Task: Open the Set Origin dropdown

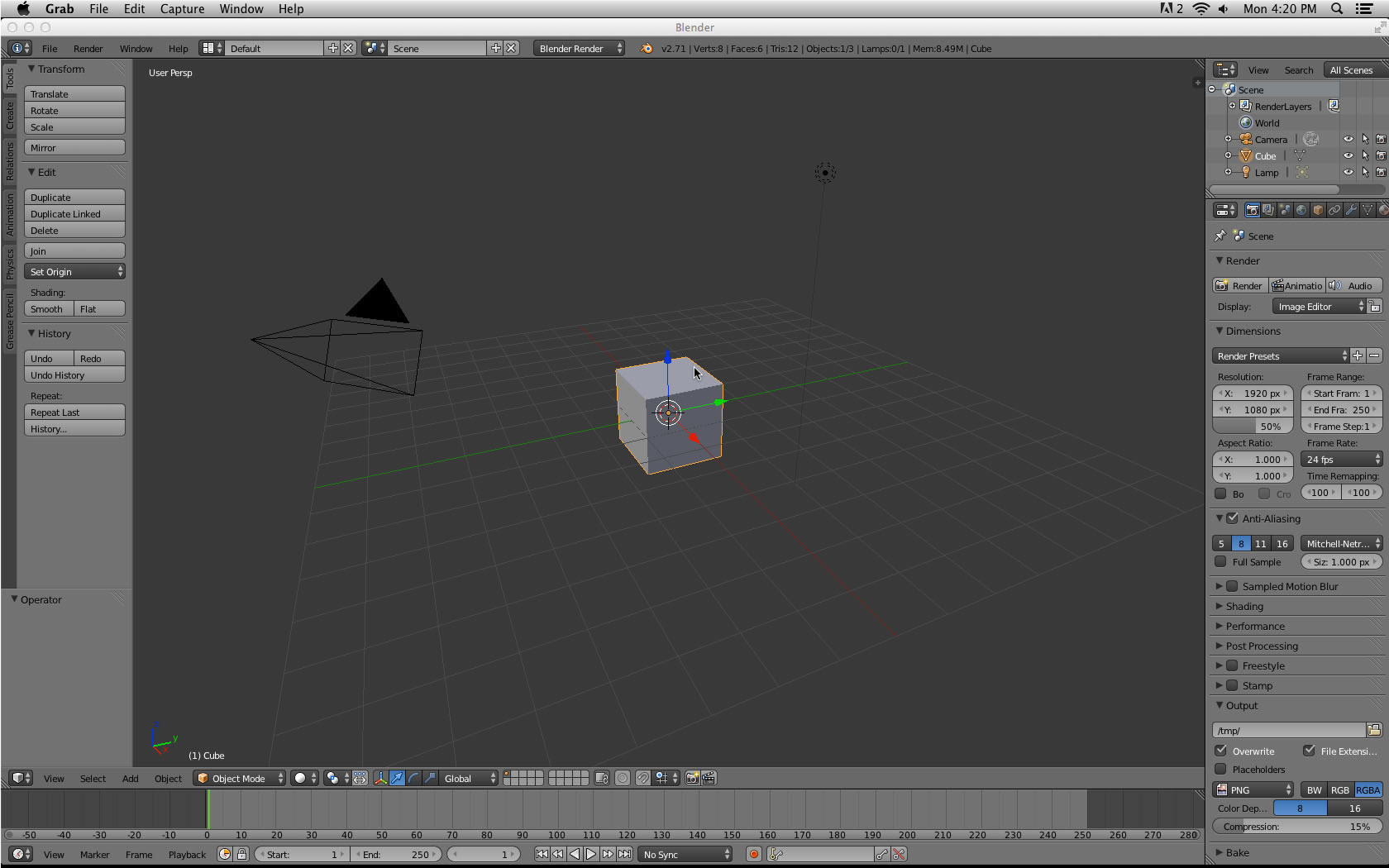Action: click(74, 271)
